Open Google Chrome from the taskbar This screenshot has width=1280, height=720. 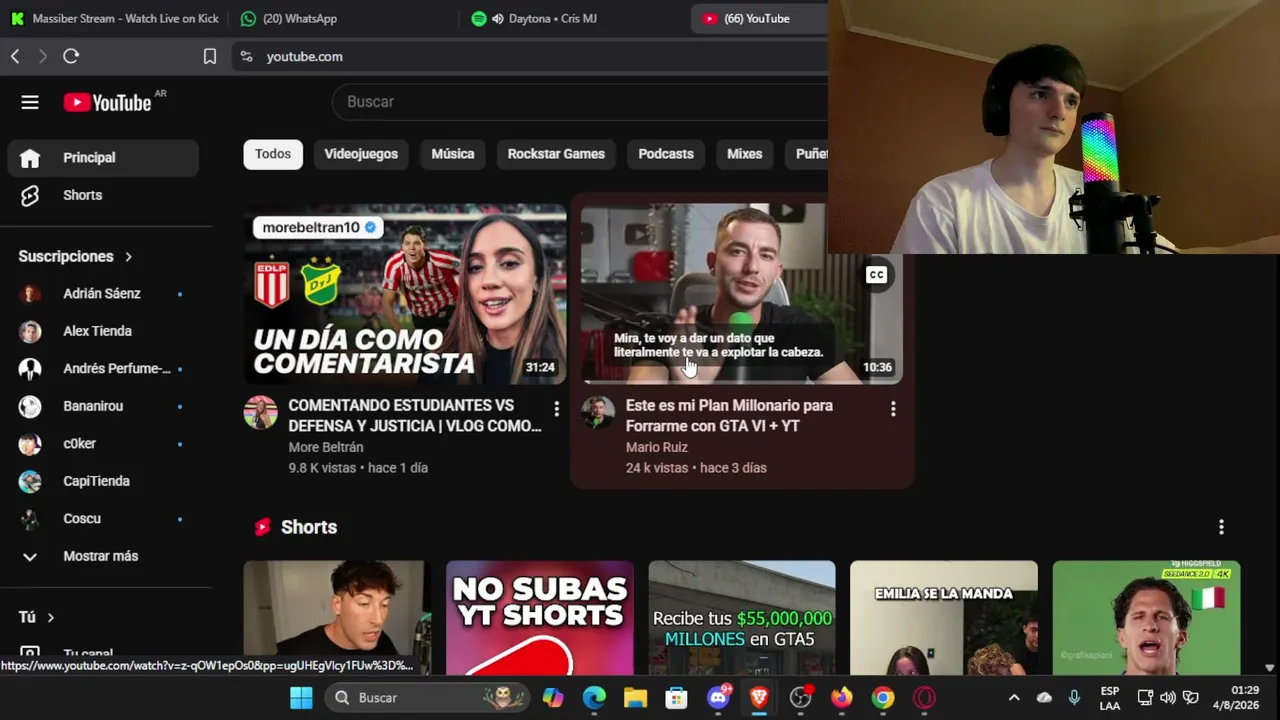point(882,697)
